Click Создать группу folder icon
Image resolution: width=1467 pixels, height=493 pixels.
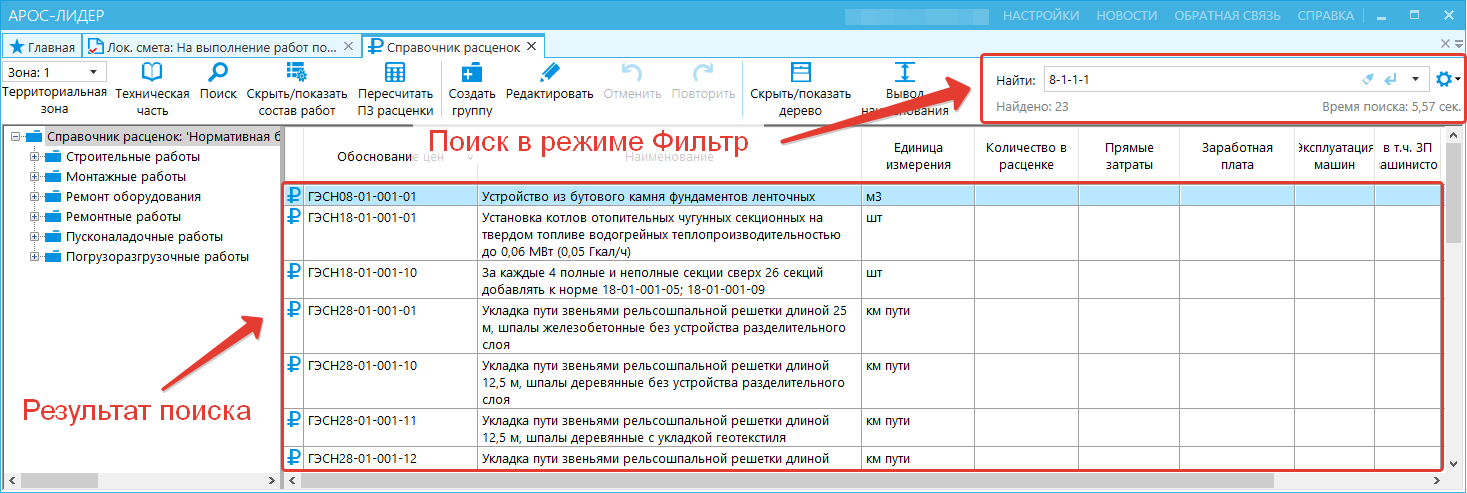tap(472, 72)
